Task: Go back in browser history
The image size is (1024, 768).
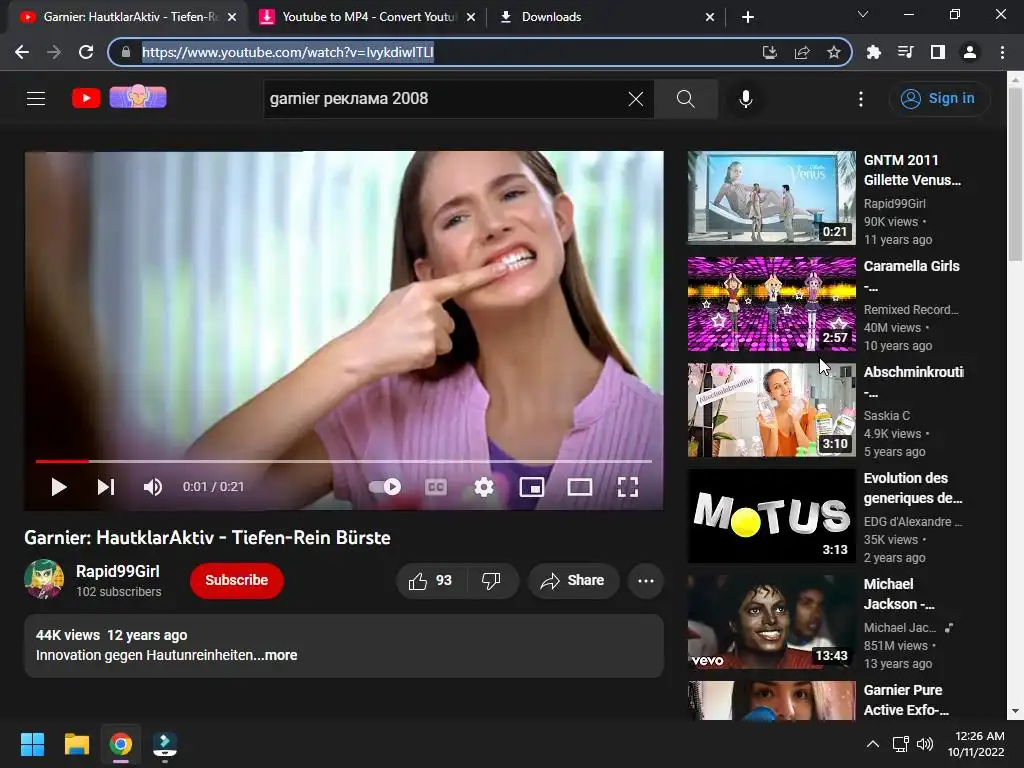Action: [x=22, y=52]
